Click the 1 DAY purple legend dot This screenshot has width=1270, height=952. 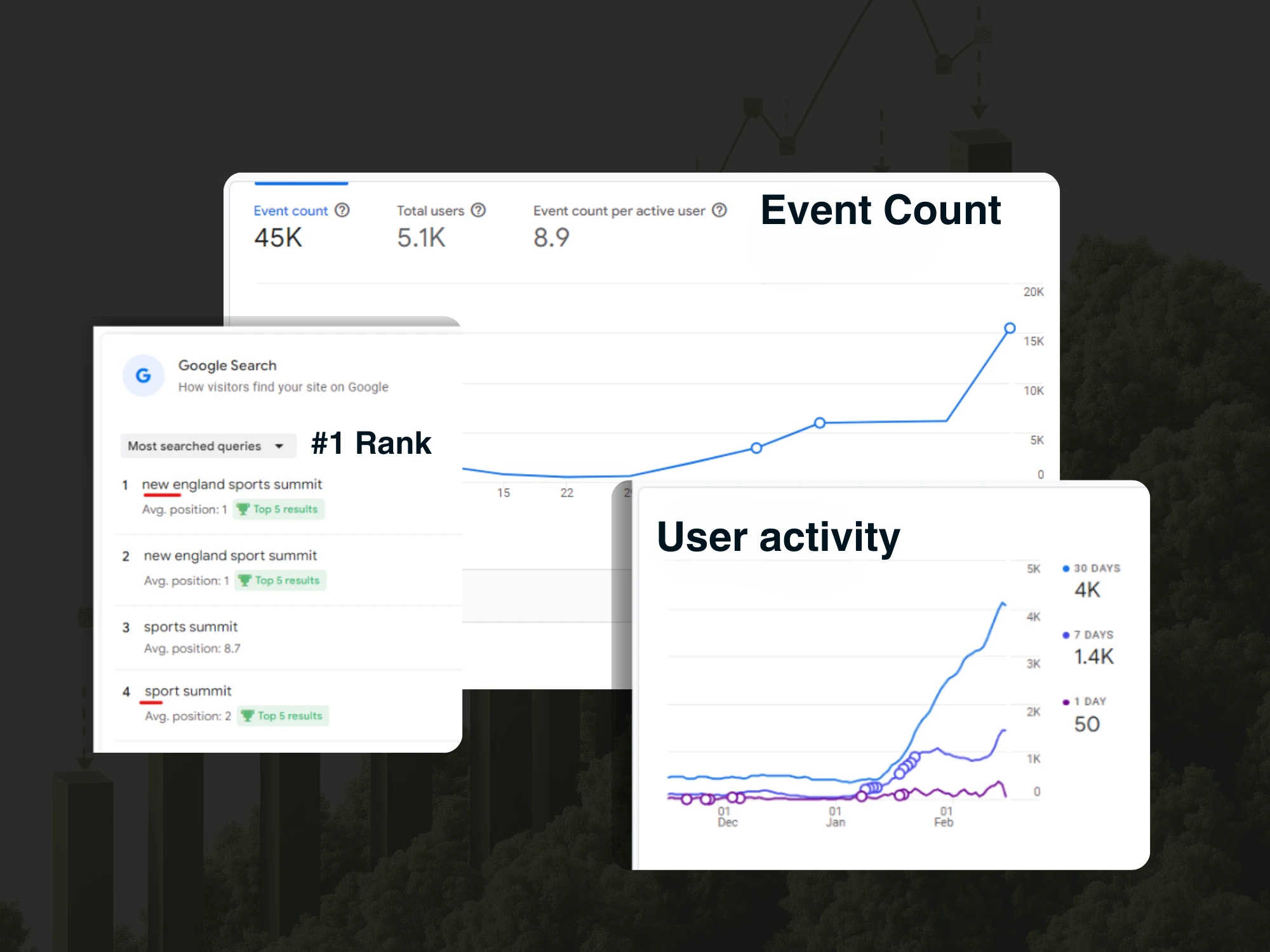[x=1066, y=702]
